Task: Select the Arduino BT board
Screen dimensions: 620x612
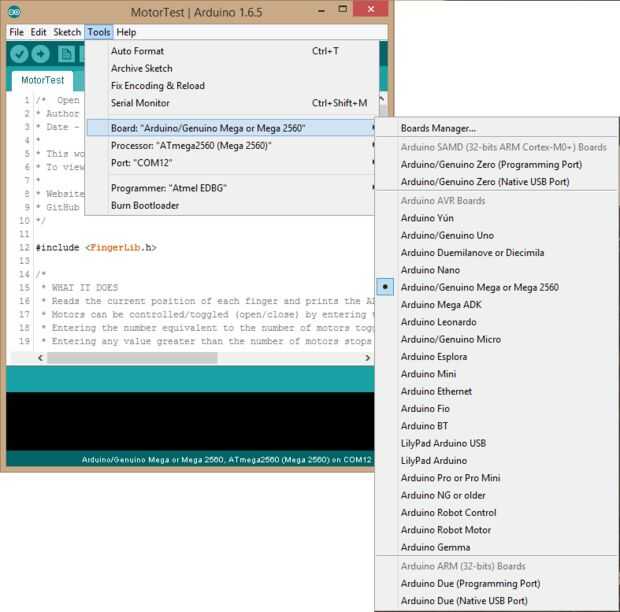Action: click(x=497, y=426)
